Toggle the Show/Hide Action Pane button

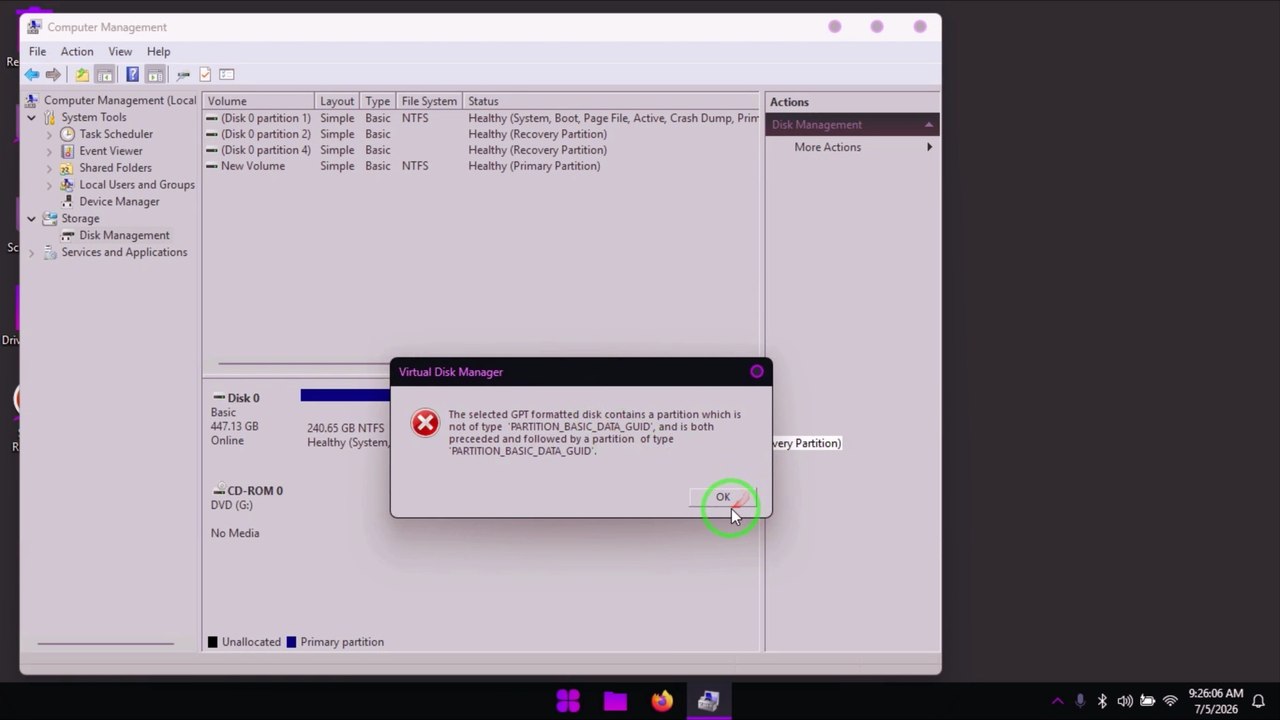(155, 74)
